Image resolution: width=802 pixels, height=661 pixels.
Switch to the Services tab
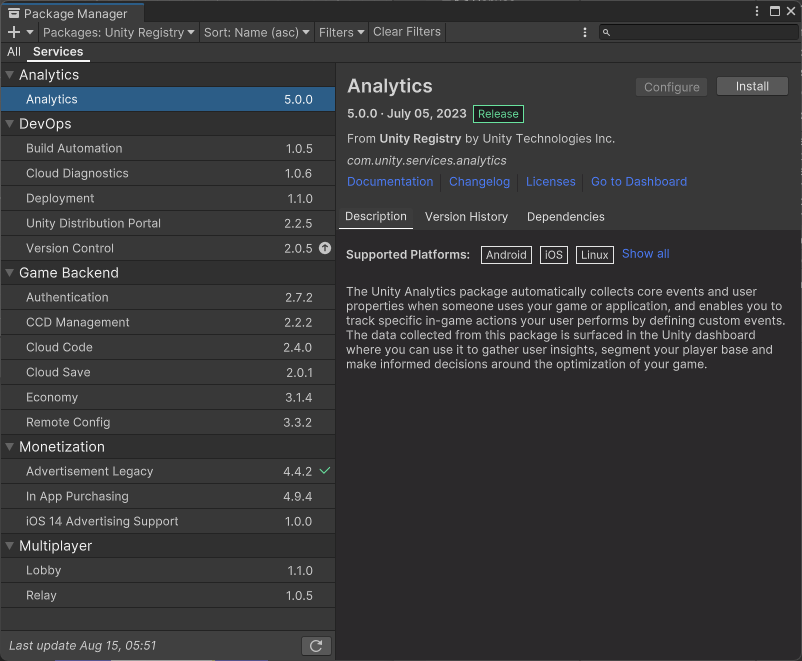tap(58, 52)
